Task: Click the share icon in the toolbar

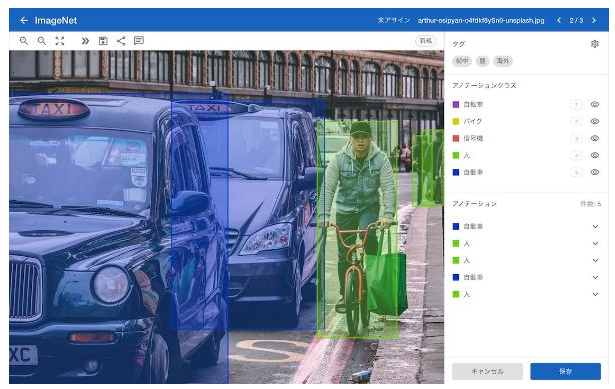Action: point(121,41)
